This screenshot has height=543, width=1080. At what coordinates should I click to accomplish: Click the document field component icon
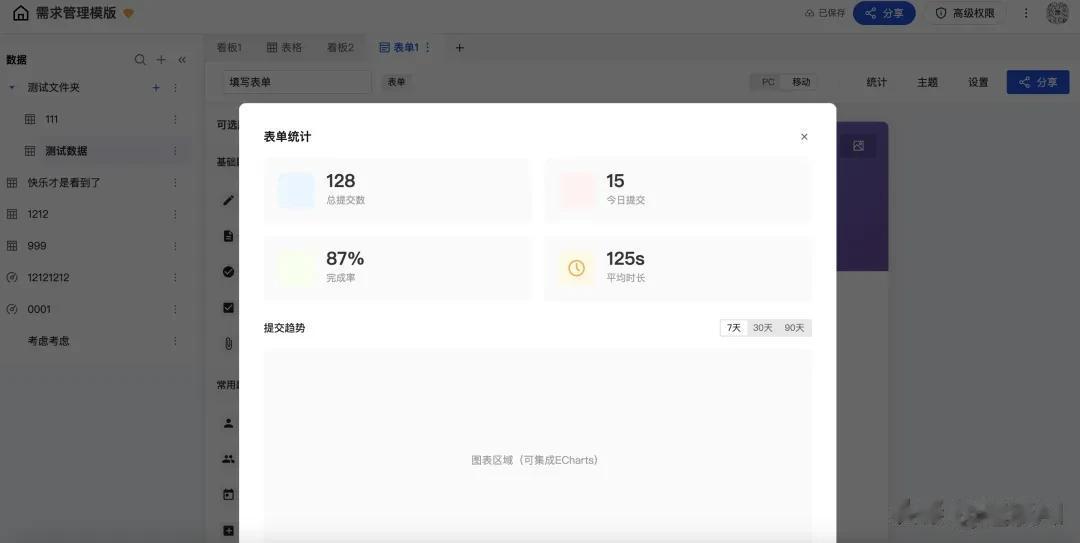228,236
